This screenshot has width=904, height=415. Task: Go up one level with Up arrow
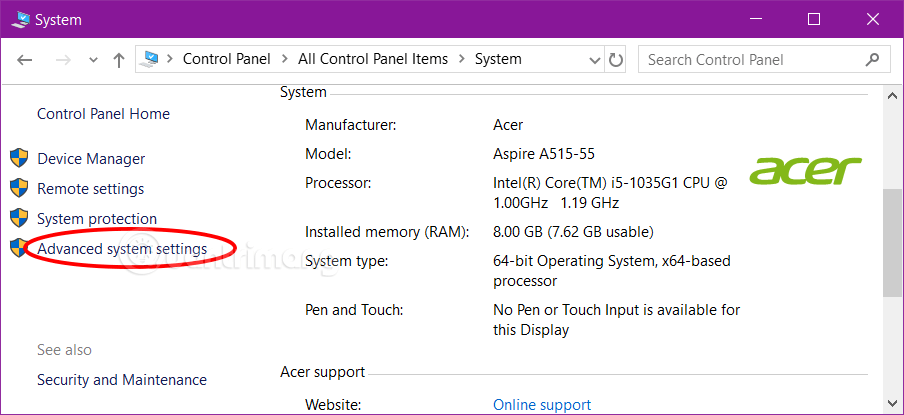tap(119, 60)
